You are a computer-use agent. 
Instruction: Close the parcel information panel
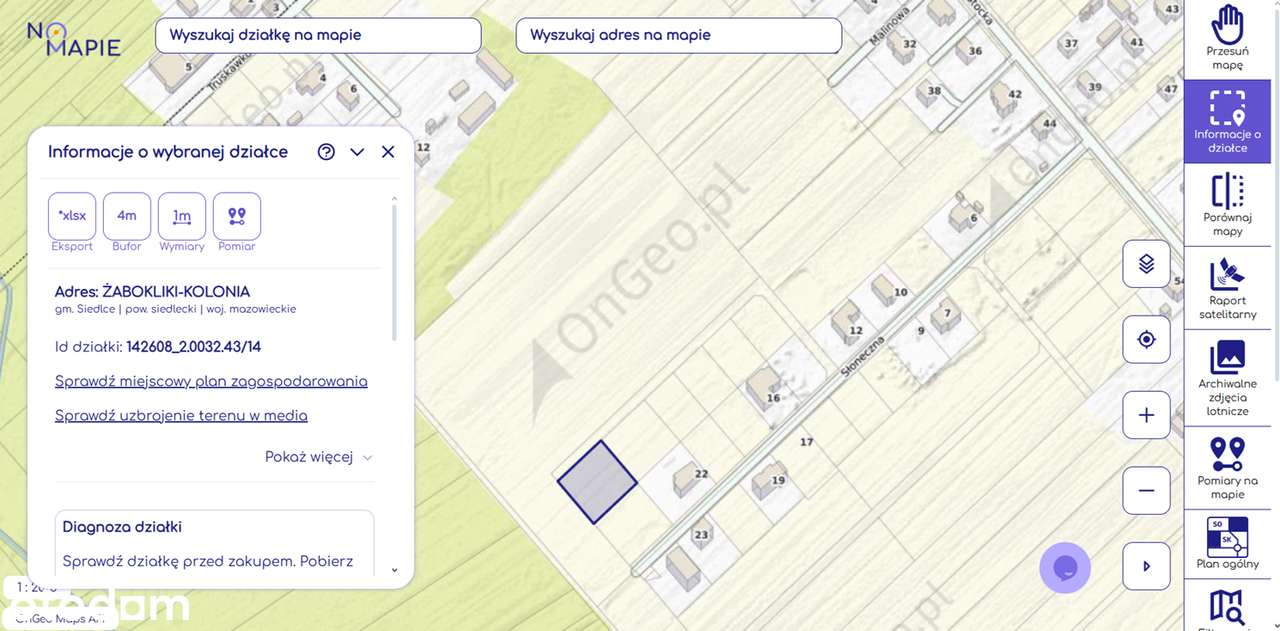[388, 152]
